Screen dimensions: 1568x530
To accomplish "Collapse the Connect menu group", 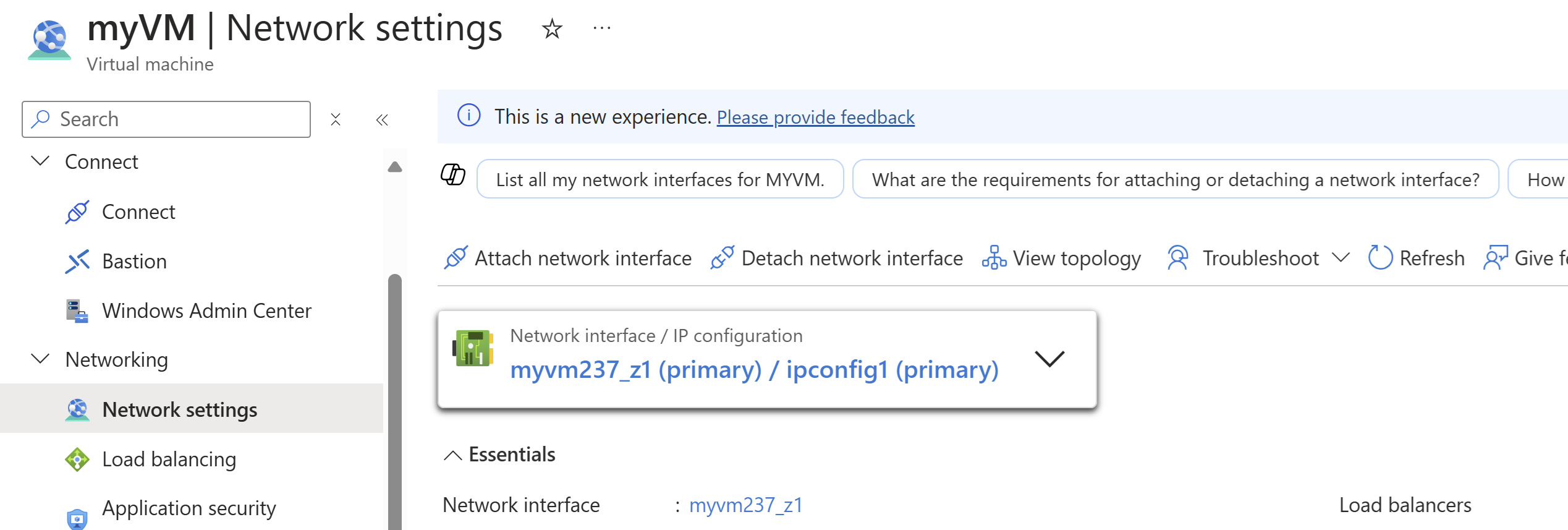I will 41,161.
